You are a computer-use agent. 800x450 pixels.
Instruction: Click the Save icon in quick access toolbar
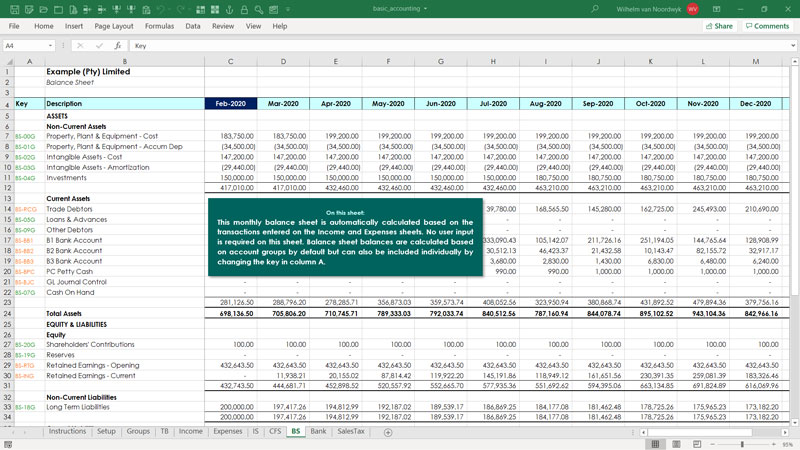(14, 9)
